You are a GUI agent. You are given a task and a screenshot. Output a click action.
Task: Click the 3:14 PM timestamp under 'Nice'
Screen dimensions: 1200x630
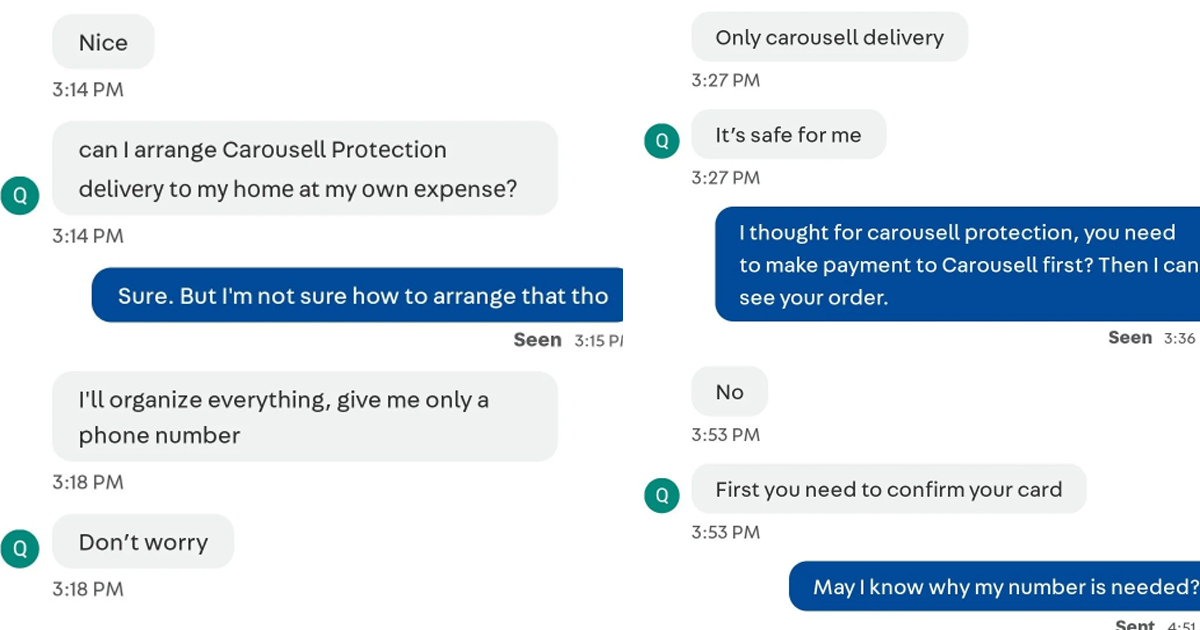(x=88, y=89)
